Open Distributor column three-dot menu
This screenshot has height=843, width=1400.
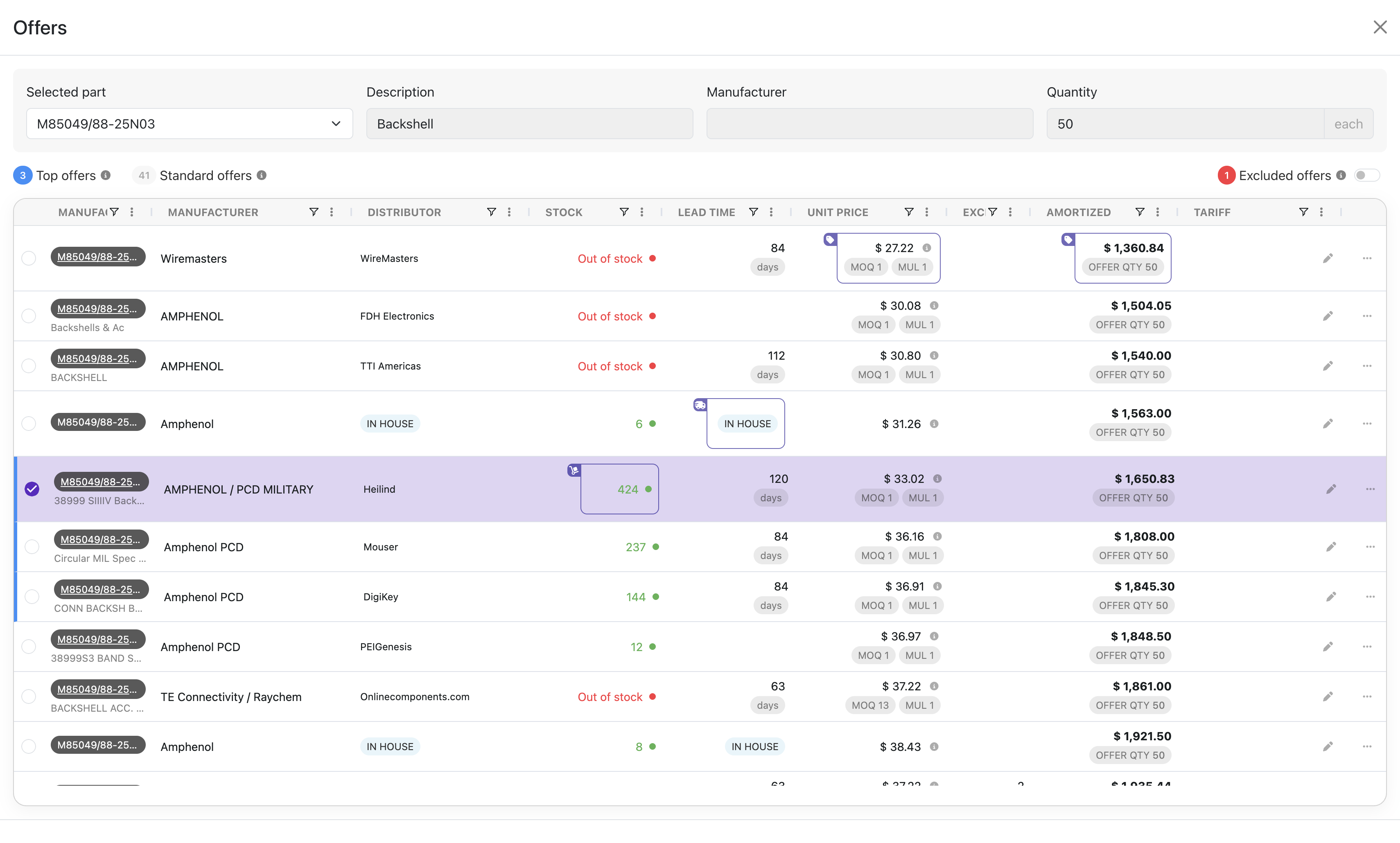coord(509,212)
